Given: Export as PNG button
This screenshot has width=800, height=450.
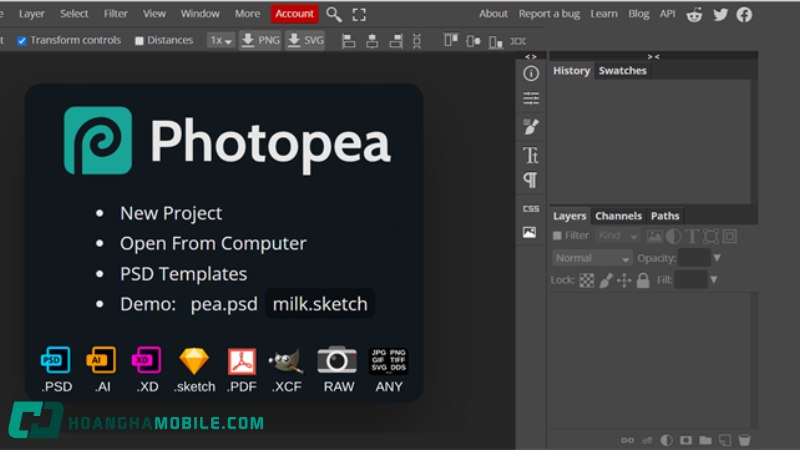Looking at the screenshot, I should click(x=259, y=41).
